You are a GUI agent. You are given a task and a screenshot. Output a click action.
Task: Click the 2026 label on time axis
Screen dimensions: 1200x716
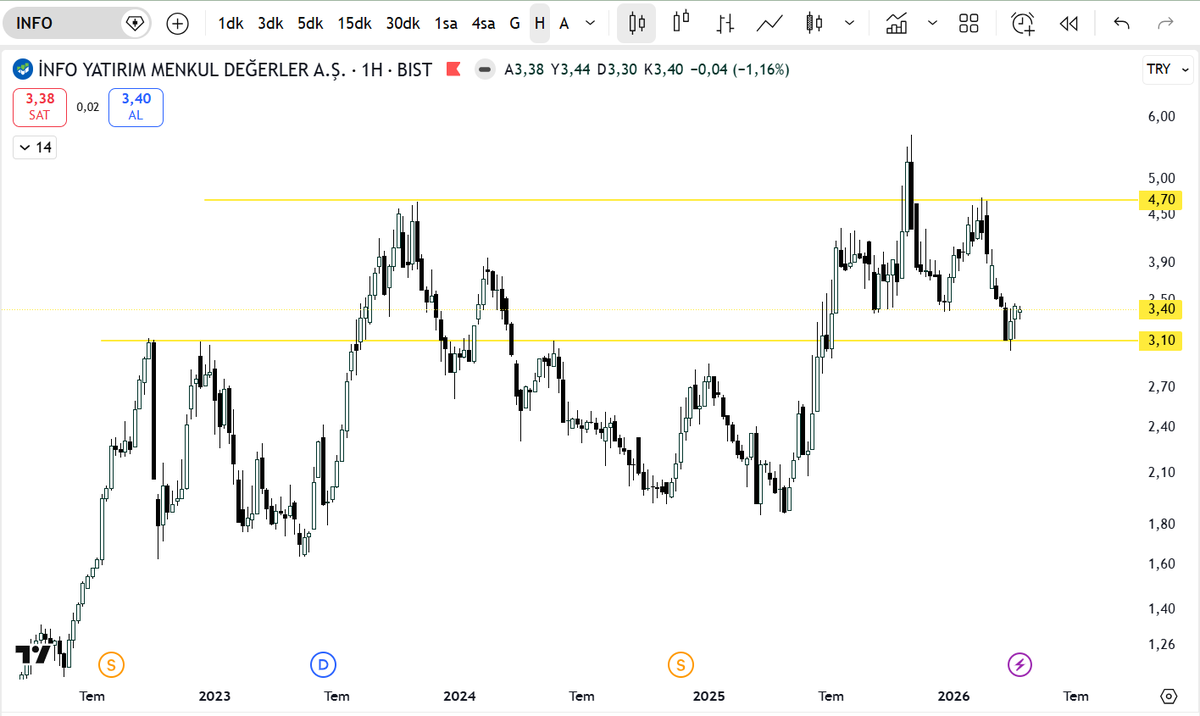click(953, 696)
